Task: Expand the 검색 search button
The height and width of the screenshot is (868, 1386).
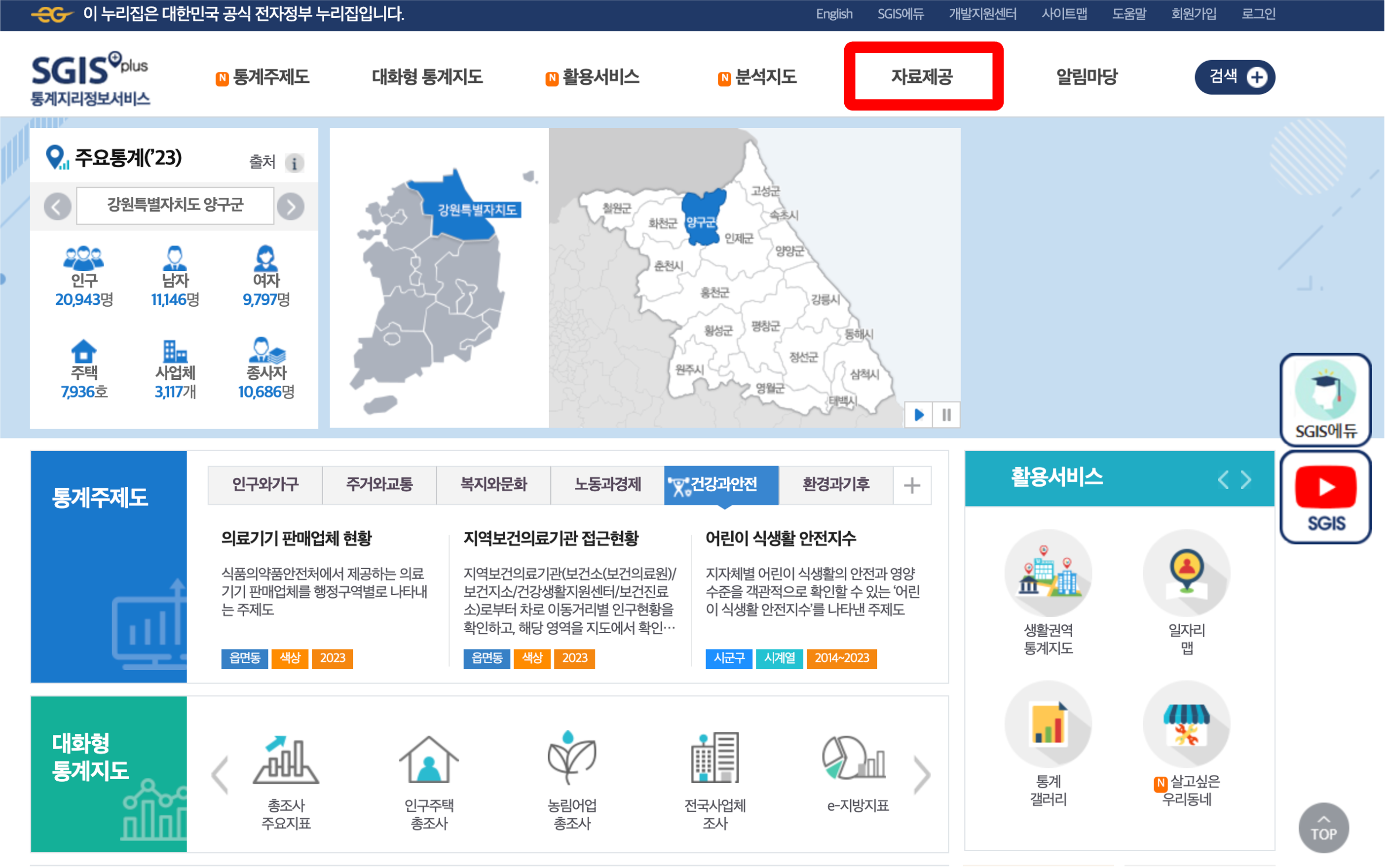Action: coord(1235,77)
